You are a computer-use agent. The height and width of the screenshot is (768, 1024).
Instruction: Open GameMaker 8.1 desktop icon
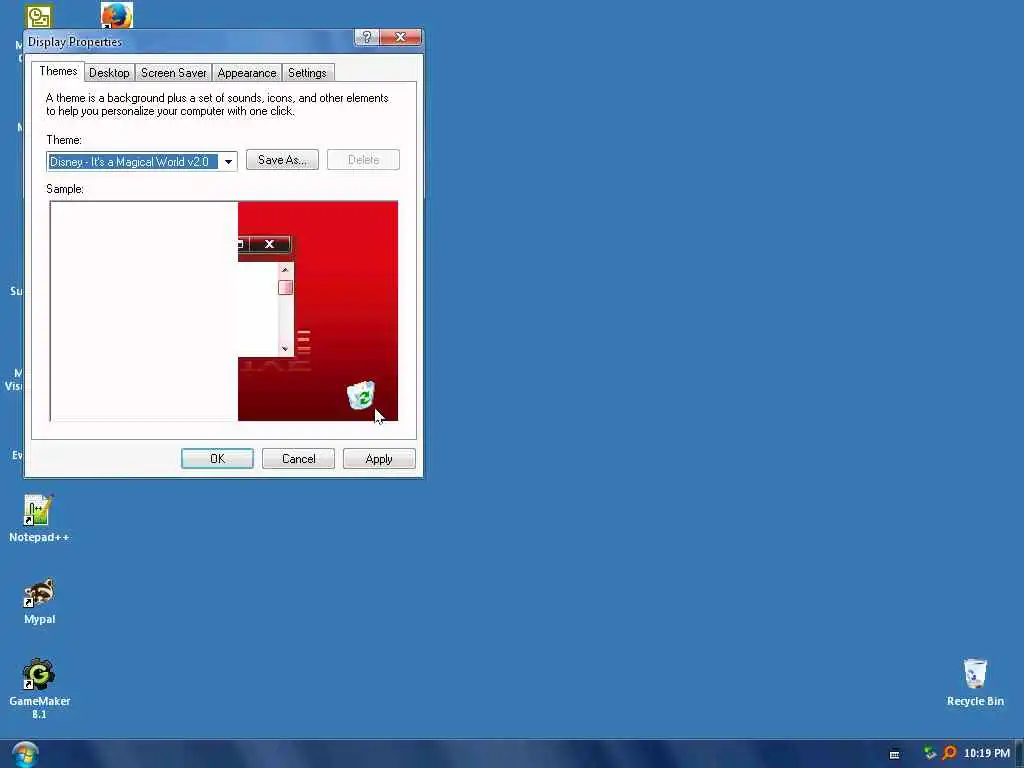pyautogui.click(x=39, y=675)
